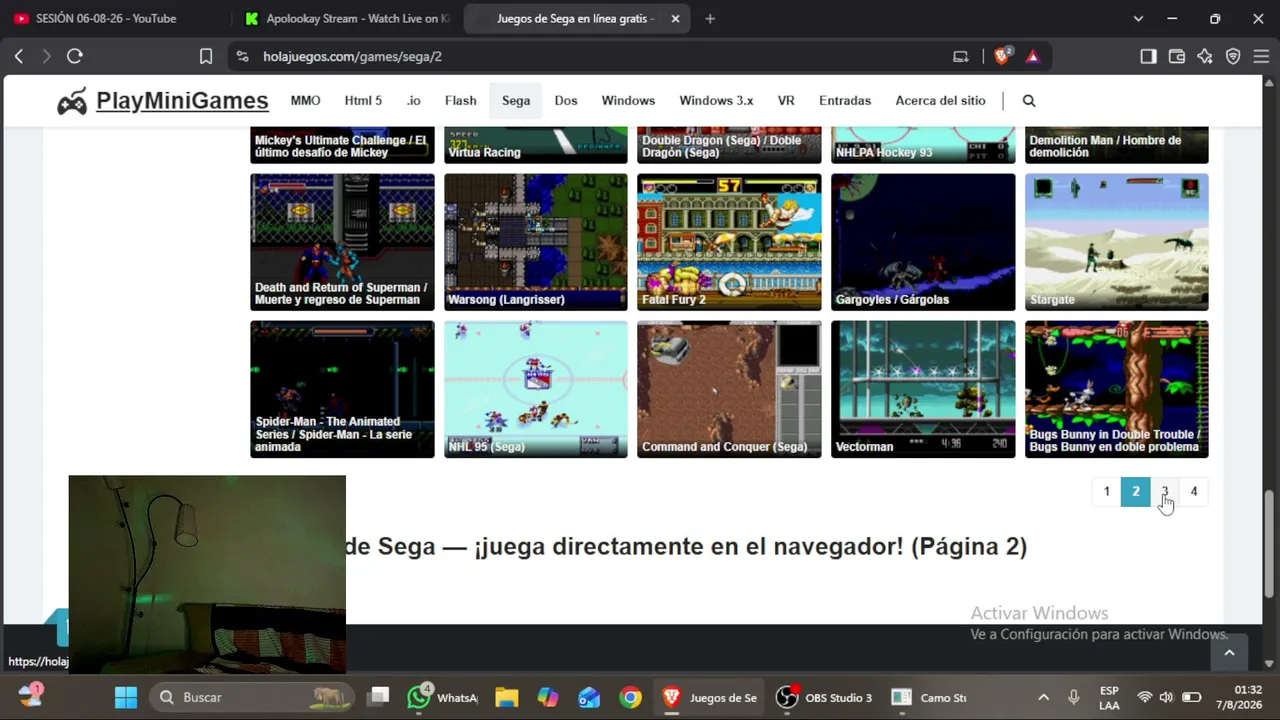This screenshot has width=1280, height=720.
Task: Expand the browser tab search dropdown arrow
Action: [1138, 18]
